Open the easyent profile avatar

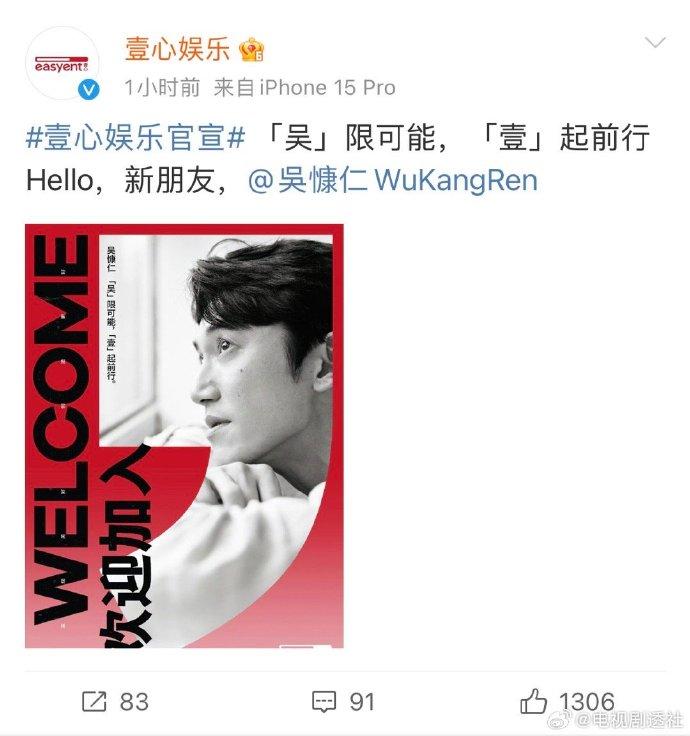tap(62, 63)
